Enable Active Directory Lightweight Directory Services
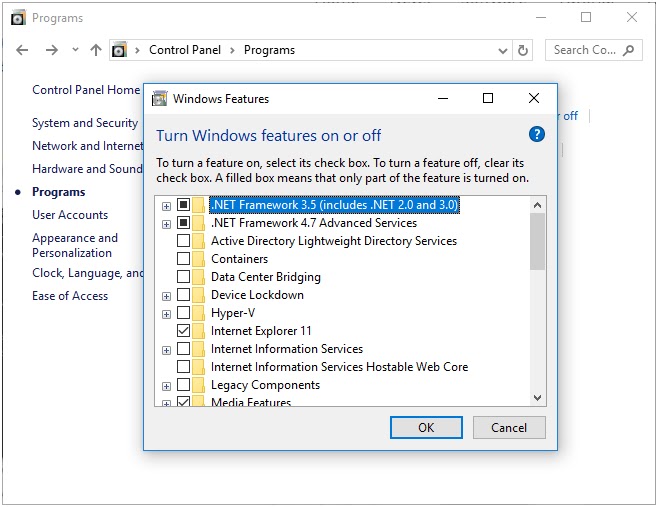 point(183,241)
